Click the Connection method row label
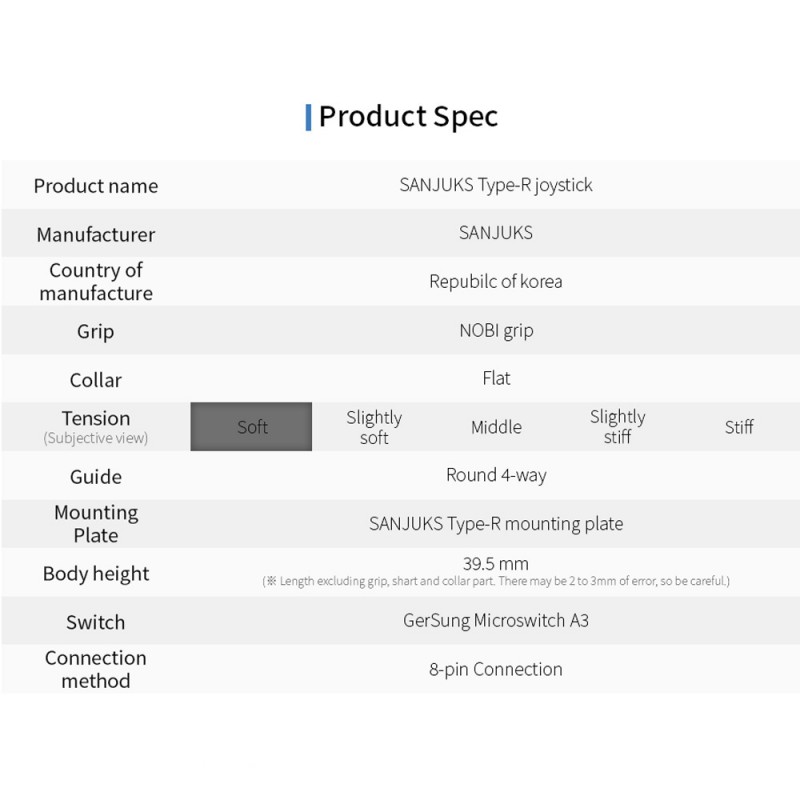This screenshot has height=800, width=800. click(96, 669)
